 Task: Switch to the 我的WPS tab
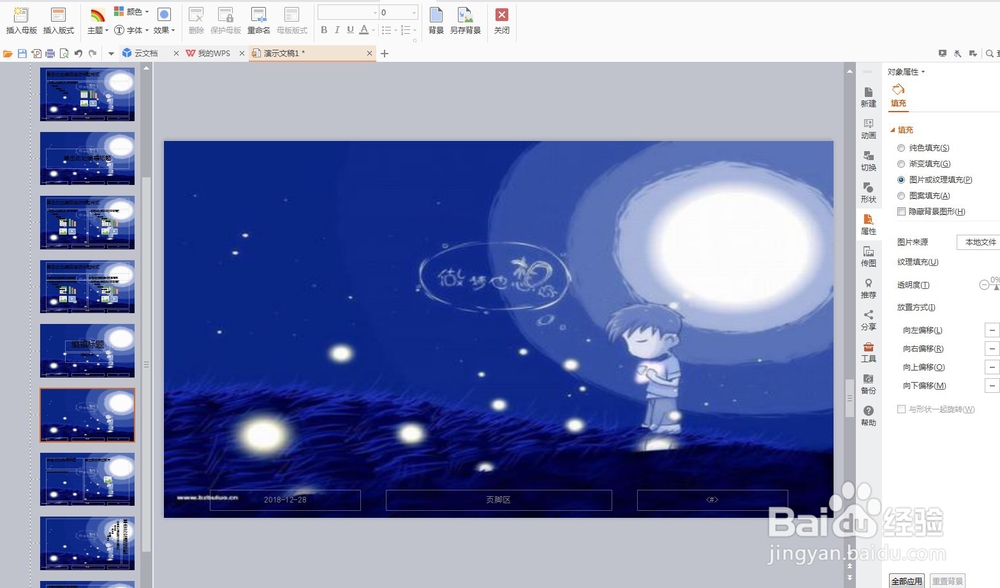pos(213,54)
